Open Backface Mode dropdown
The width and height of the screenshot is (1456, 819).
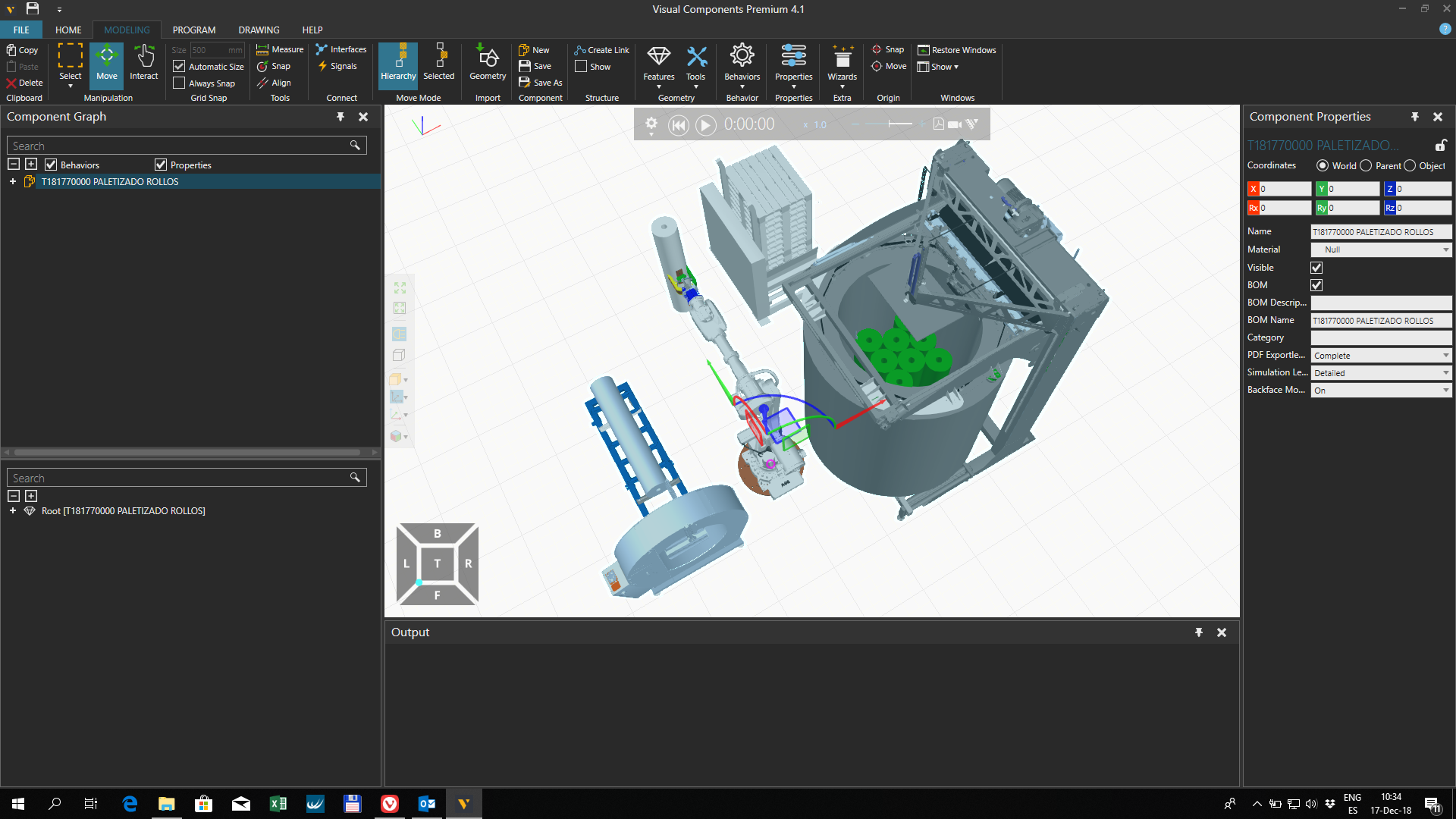click(x=1381, y=391)
